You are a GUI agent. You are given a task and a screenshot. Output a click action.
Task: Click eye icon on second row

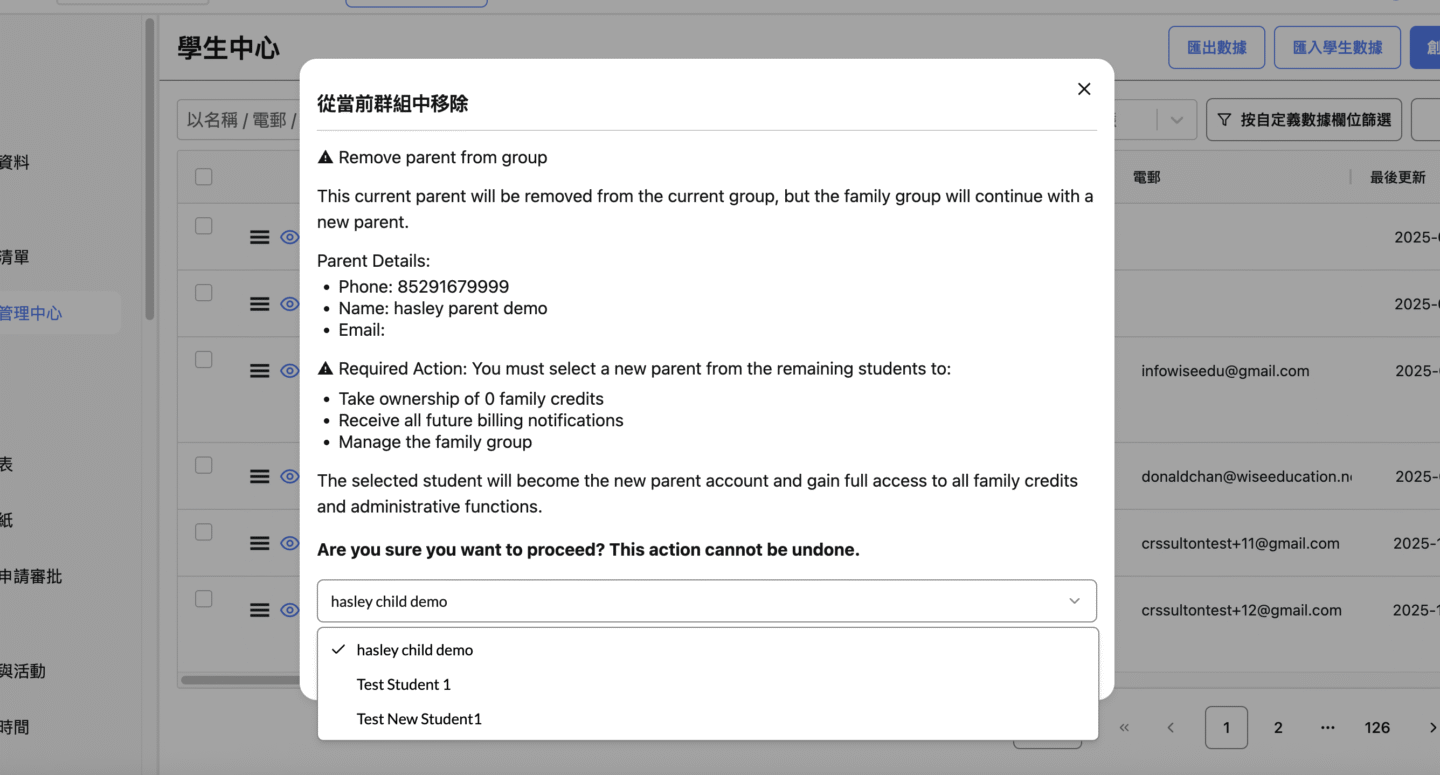pos(290,304)
